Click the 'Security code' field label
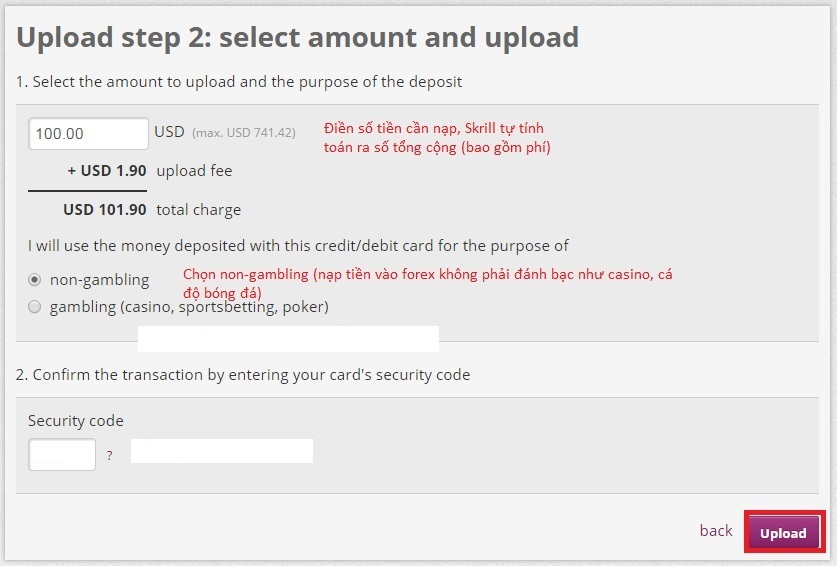 [76, 421]
